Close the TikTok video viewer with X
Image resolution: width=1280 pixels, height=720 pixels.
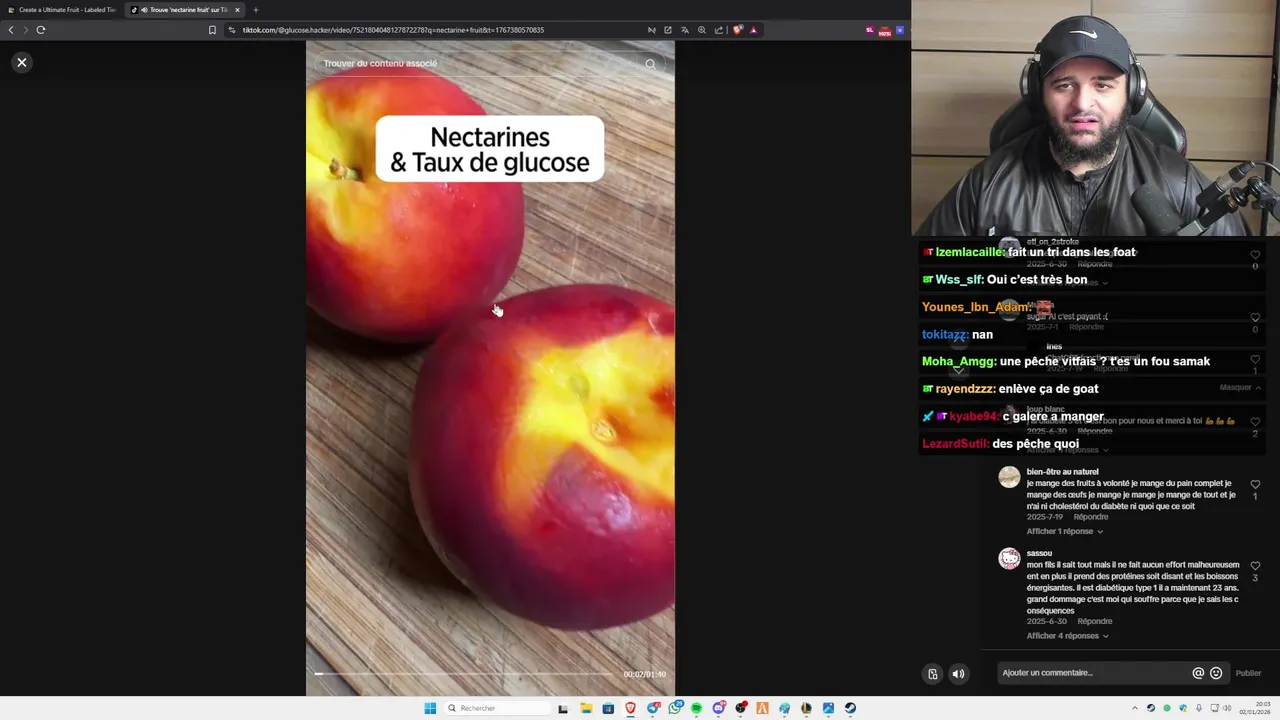coord(22,62)
